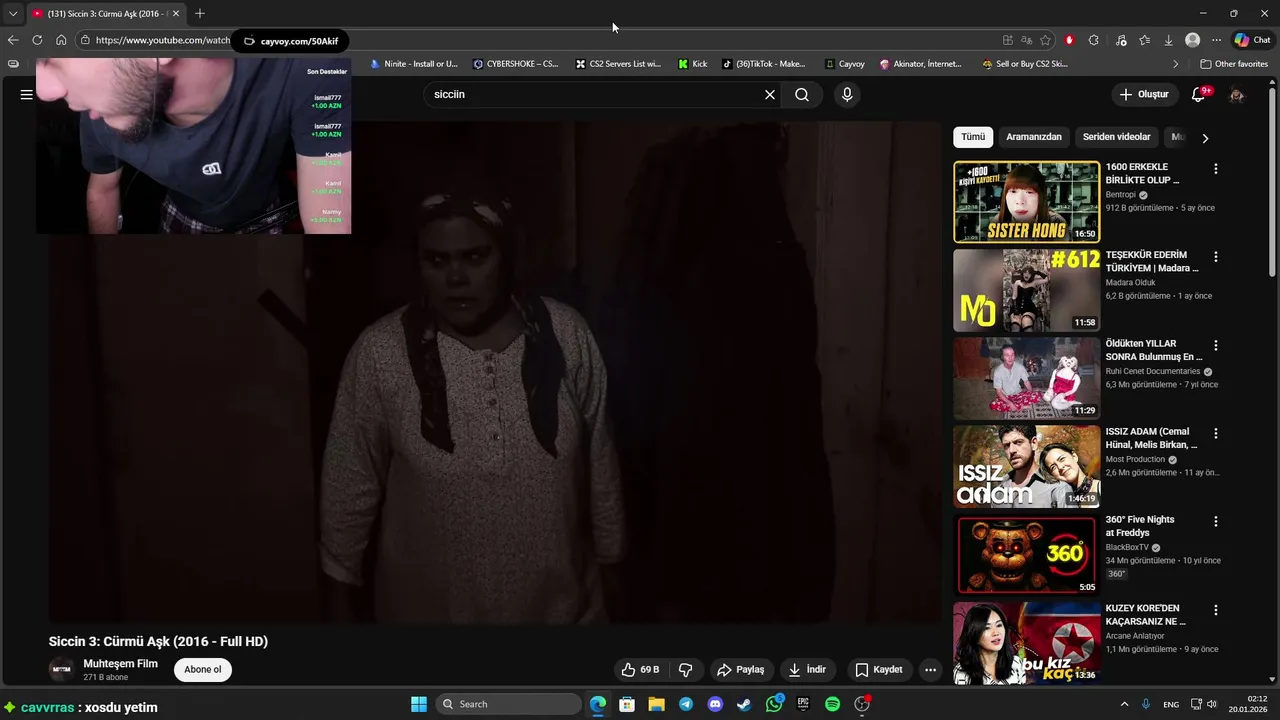Open Kick bookmark
This screenshot has width=1280, height=720.
point(692,64)
